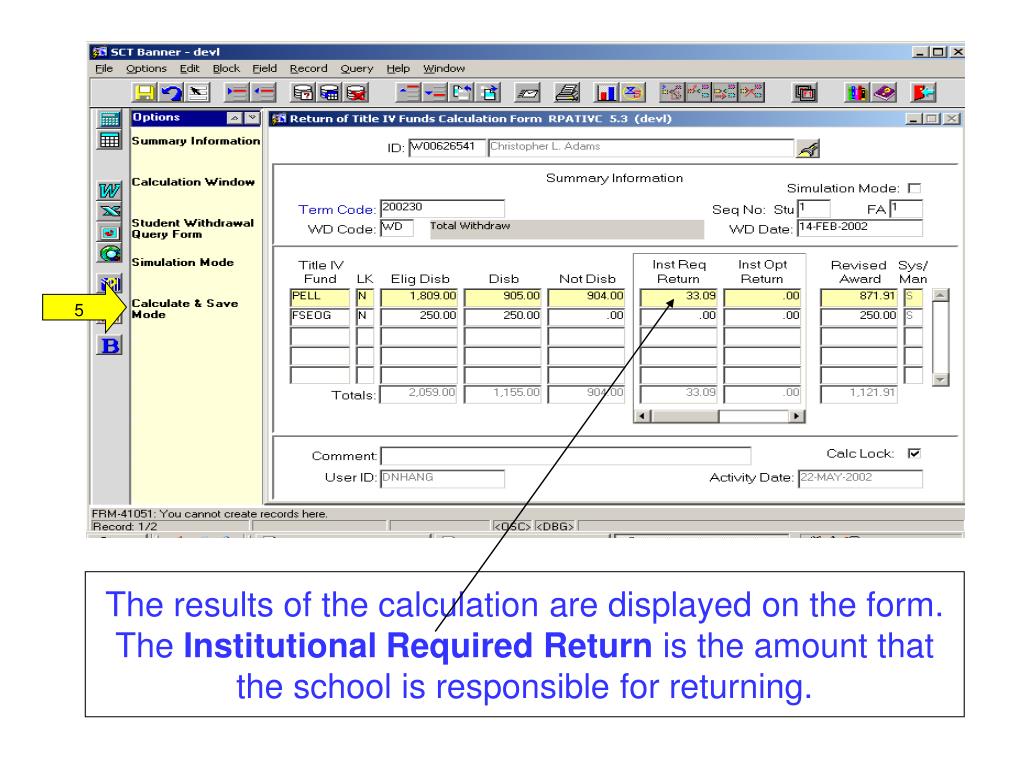Viewport: 1024px width, 768px height.
Task: Click PELL Elig Disb 1,809.00
Action: 419,297
